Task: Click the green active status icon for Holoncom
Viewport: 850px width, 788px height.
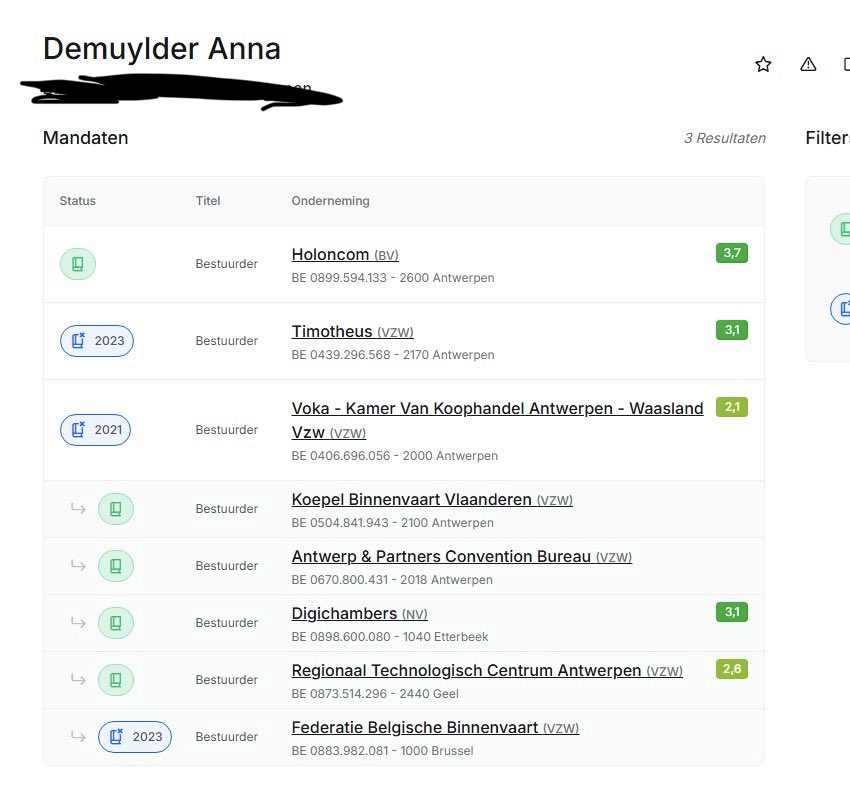Action: point(78,264)
